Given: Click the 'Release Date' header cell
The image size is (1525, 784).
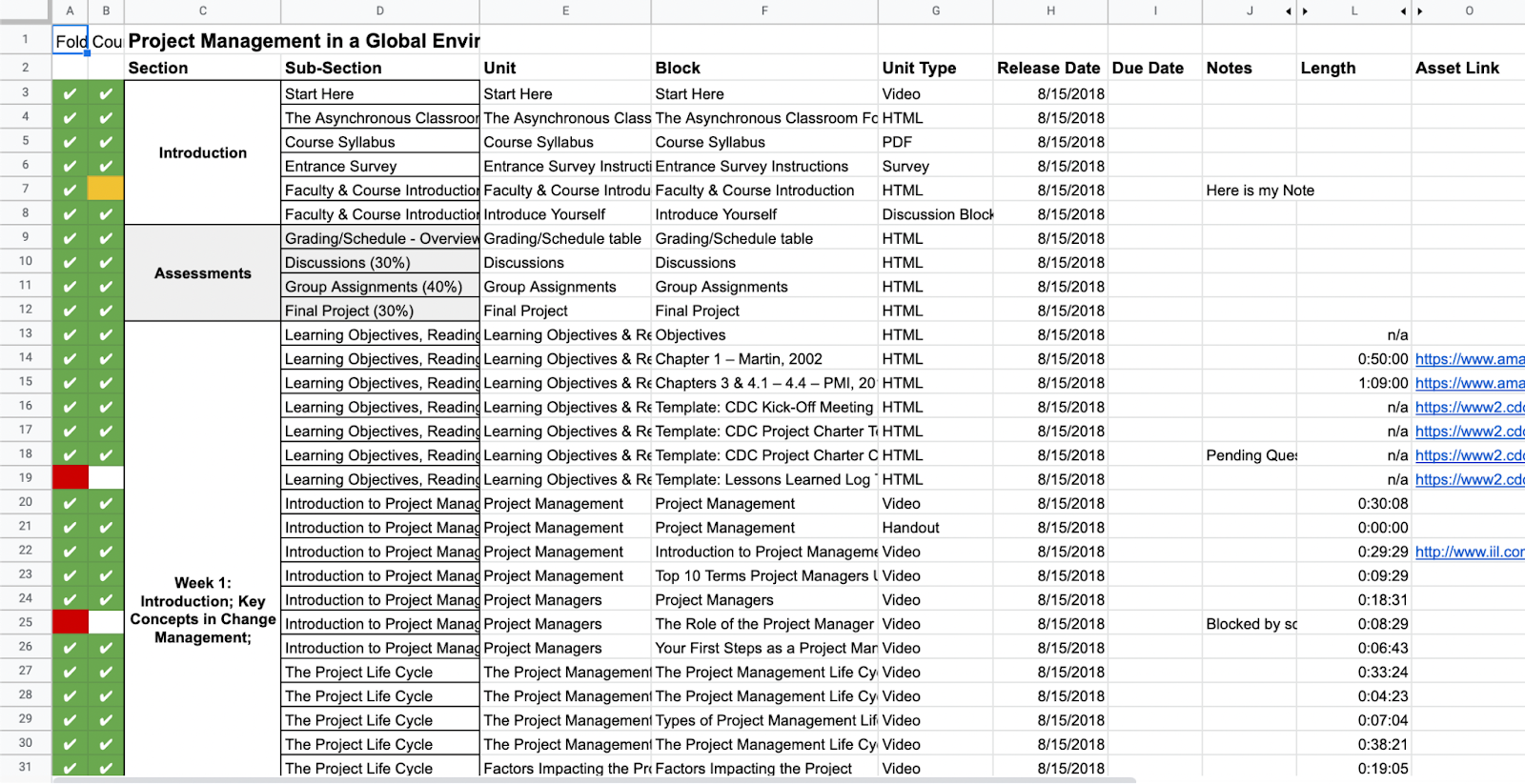Looking at the screenshot, I should click(x=1048, y=68).
